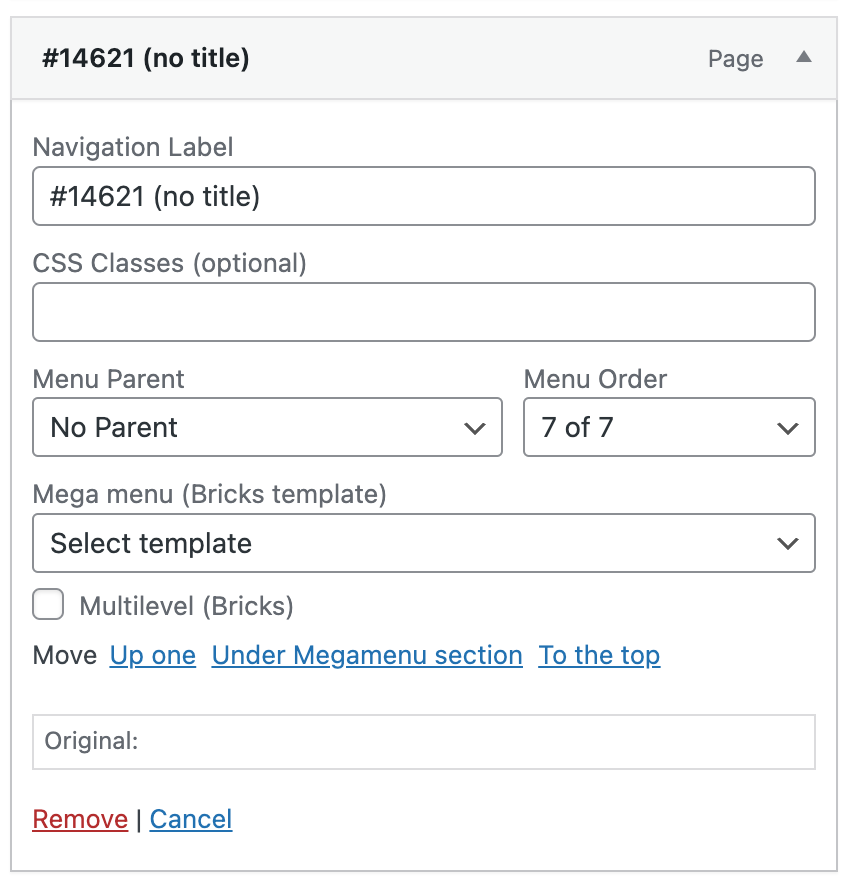The image size is (850, 890).
Task: Collapse the menu item with the triangle arrow
Action: pyautogui.click(x=803, y=57)
